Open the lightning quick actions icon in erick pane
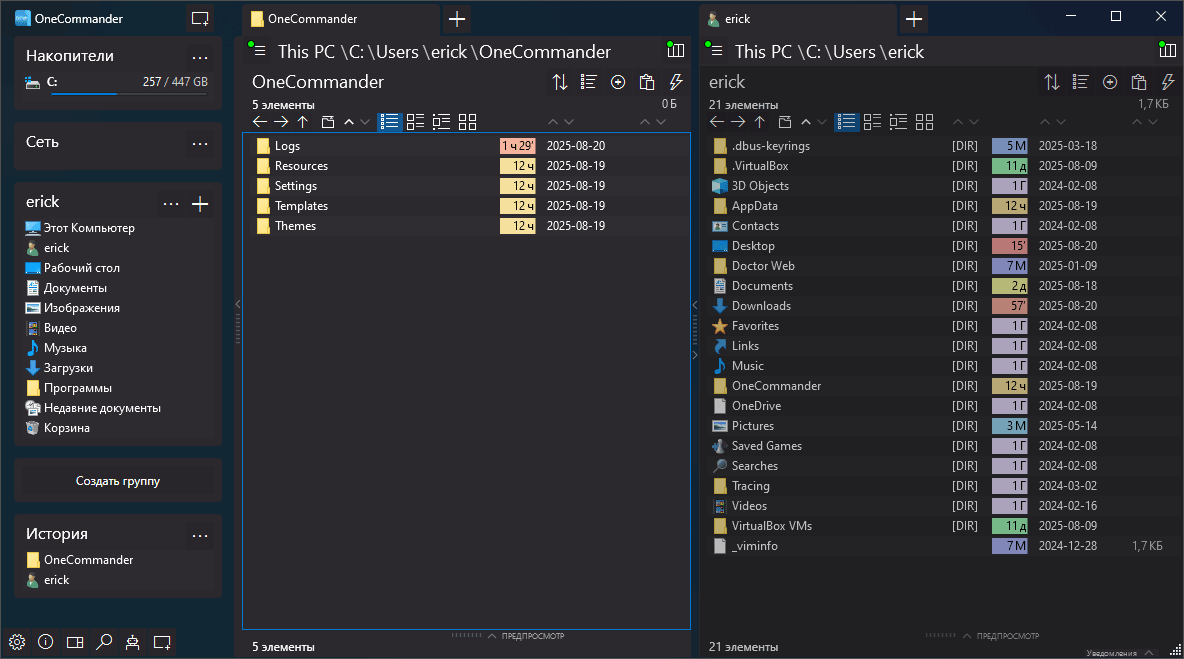Image resolution: width=1184 pixels, height=659 pixels. pyautogui.click(x=1167, y=82)
